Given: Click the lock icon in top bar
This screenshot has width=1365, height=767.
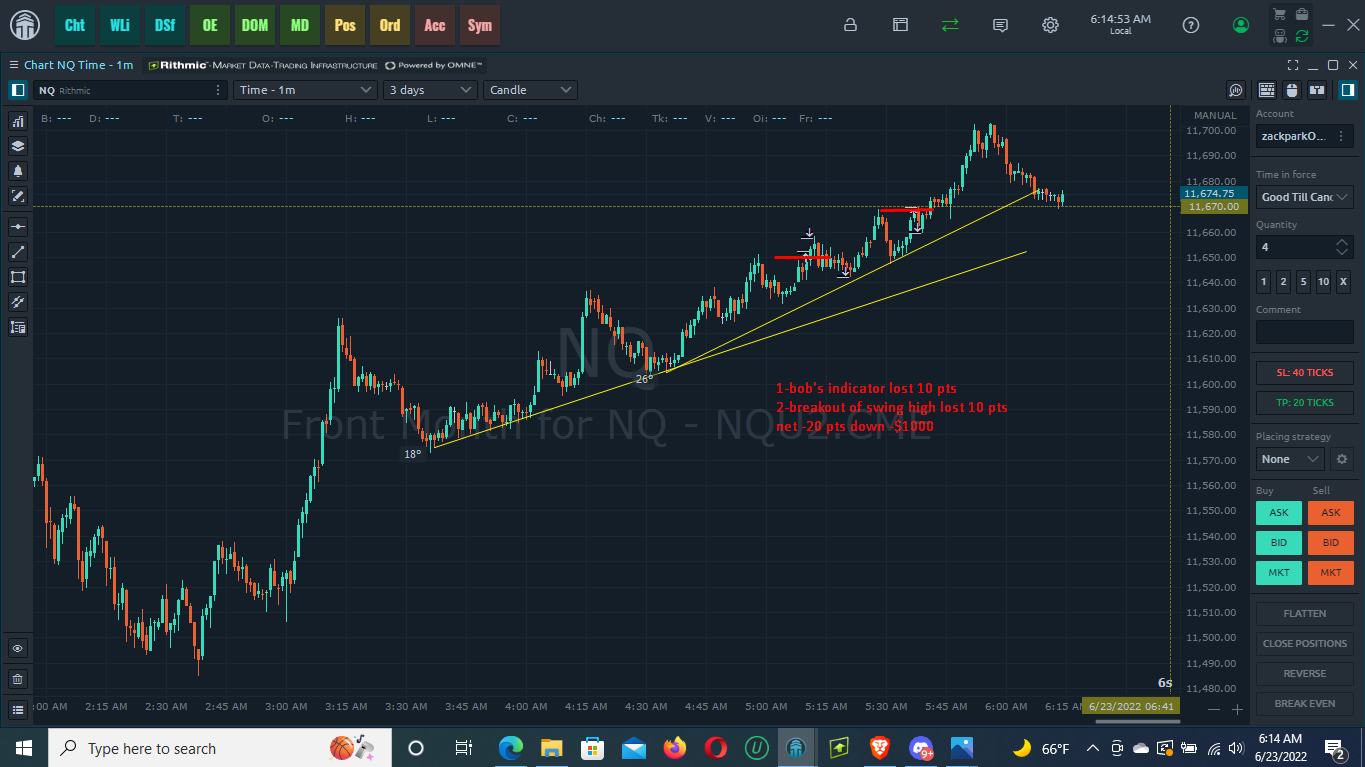Looking at the screenshot, I should click(x=850, y=25).
